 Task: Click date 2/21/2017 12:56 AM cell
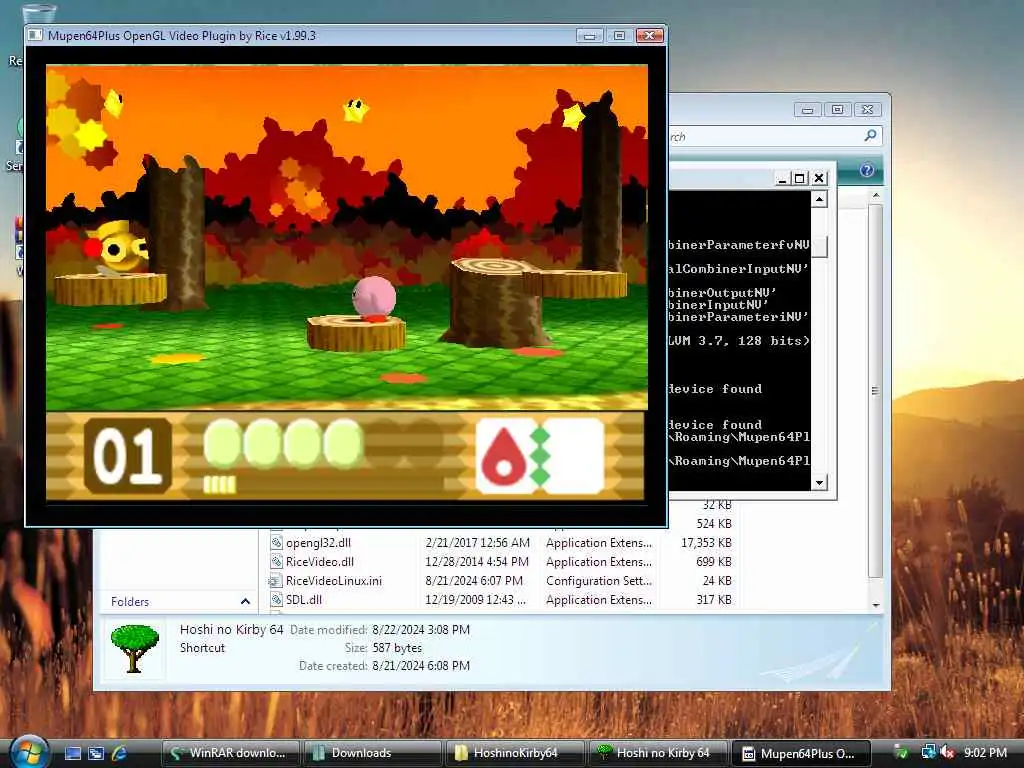click(x=477, y=543)
